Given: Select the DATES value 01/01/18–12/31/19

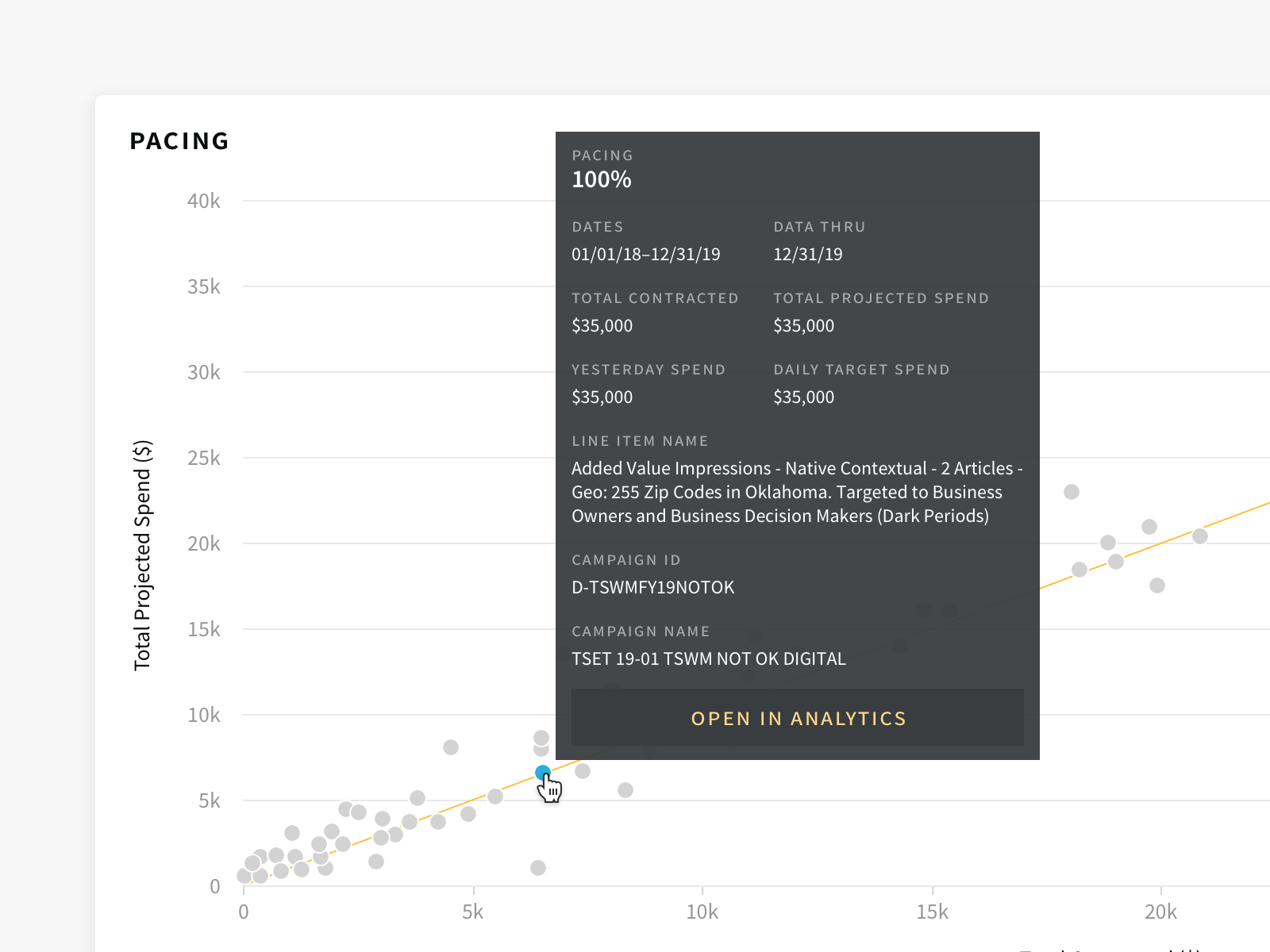Looking at the screenshot, I should tap(645, 254).
